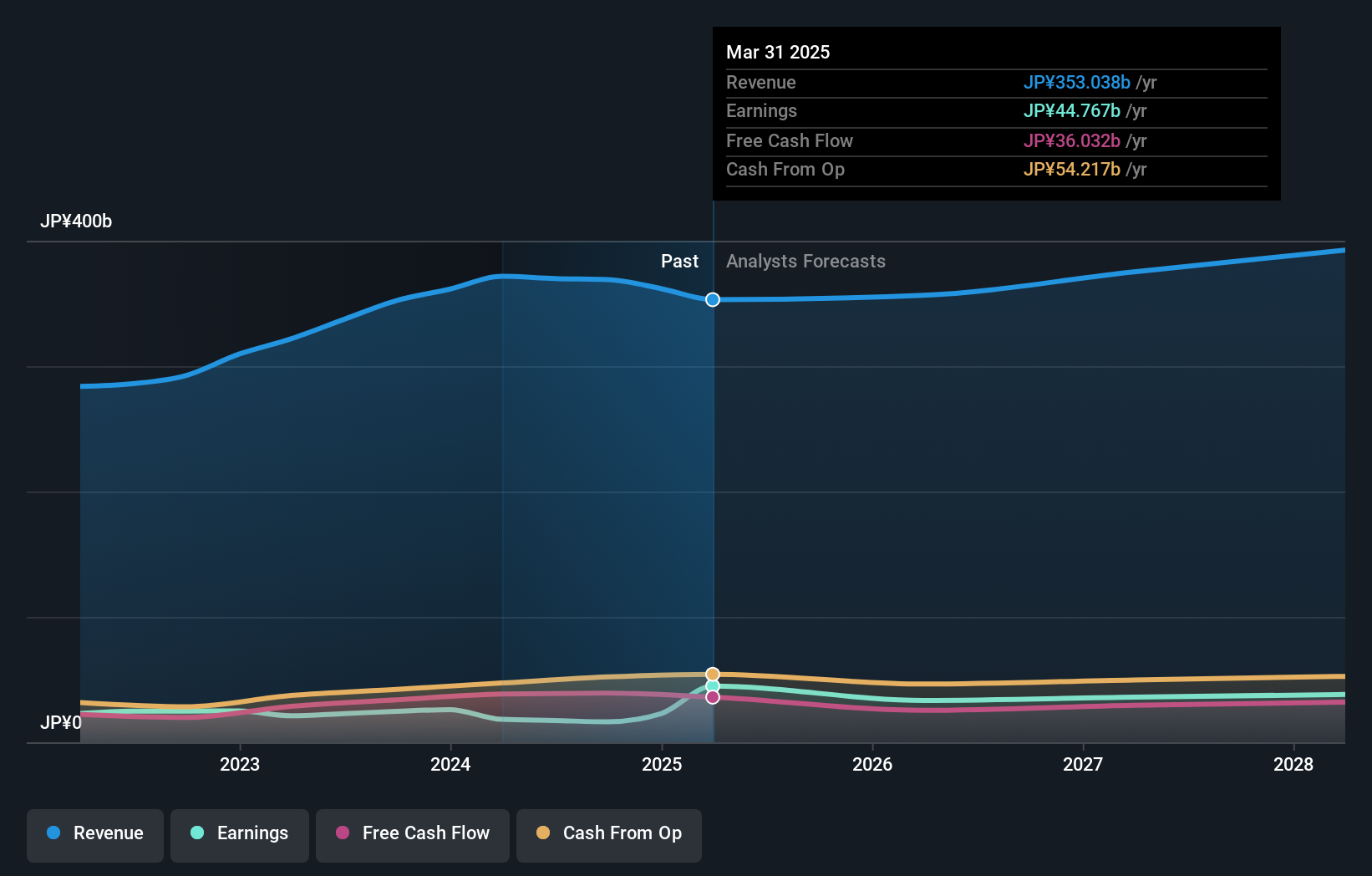Click the pink Free Cash Flow data point
This screenshot has height=876, width=1372.
713,697
